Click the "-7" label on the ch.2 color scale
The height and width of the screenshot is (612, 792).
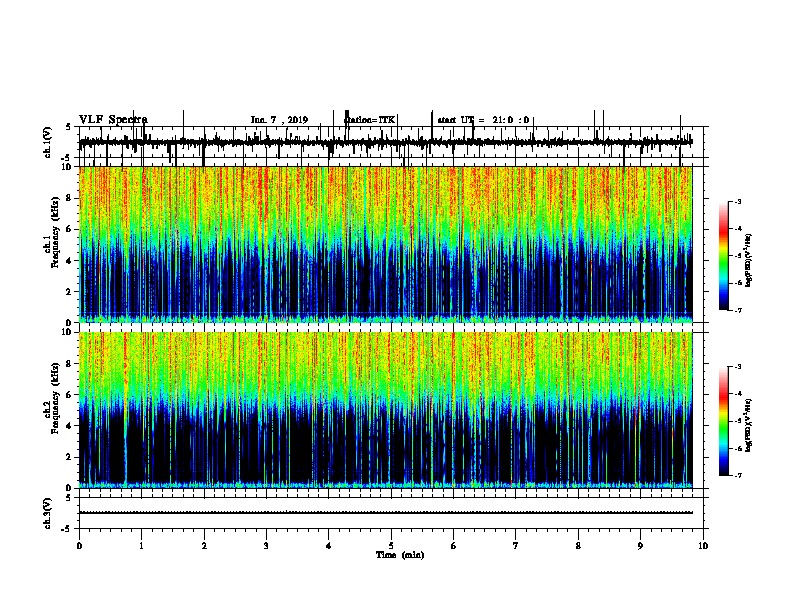738,476
